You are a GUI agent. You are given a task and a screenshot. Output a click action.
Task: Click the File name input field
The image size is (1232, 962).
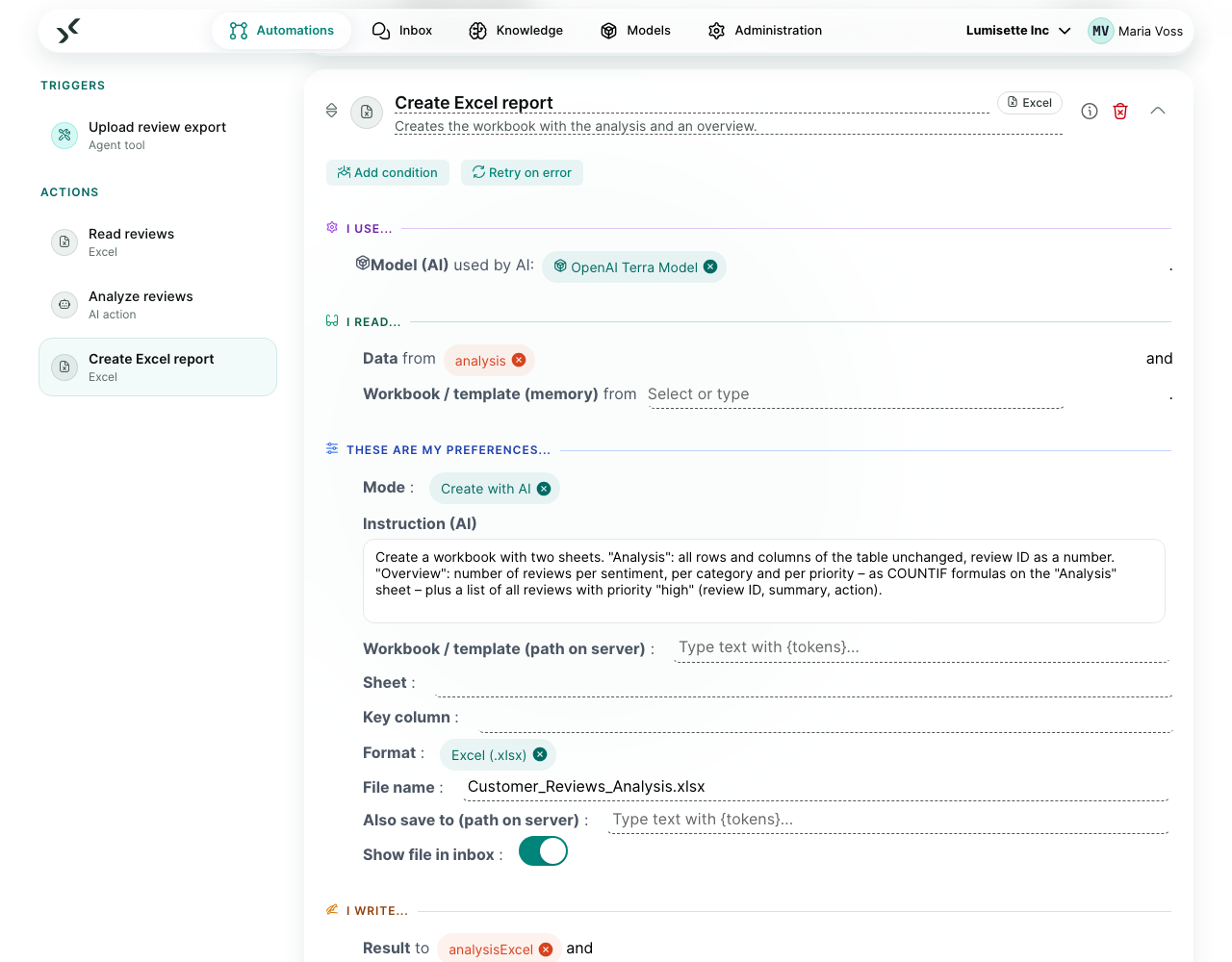click(x=816, y=787)
